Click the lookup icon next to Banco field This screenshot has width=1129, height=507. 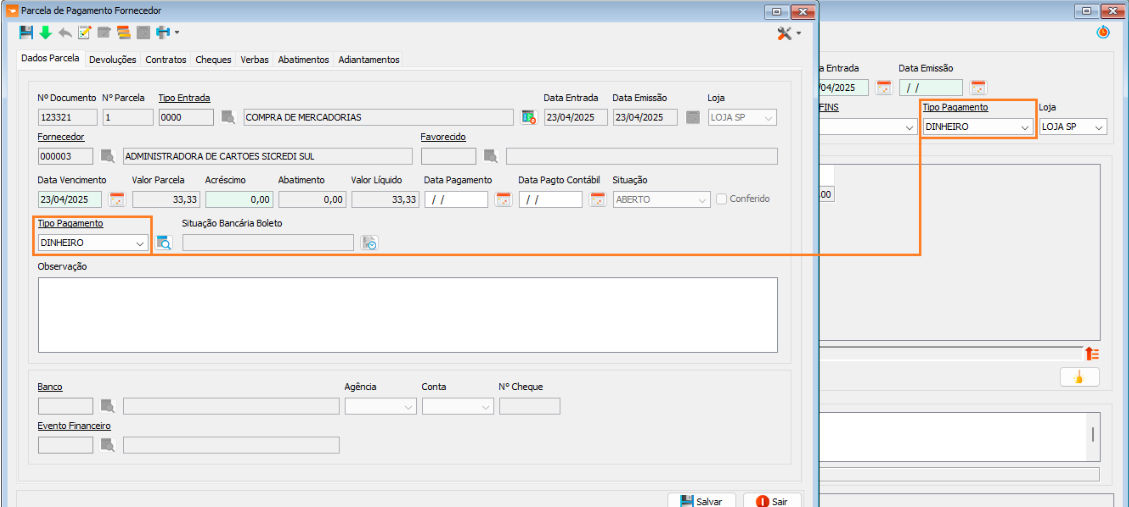click(x=107, y=406)
